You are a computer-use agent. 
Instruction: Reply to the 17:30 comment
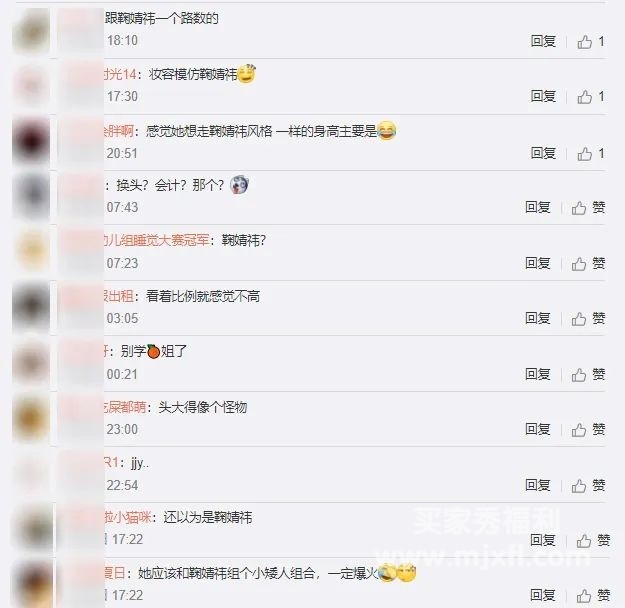tap(543, 96)
